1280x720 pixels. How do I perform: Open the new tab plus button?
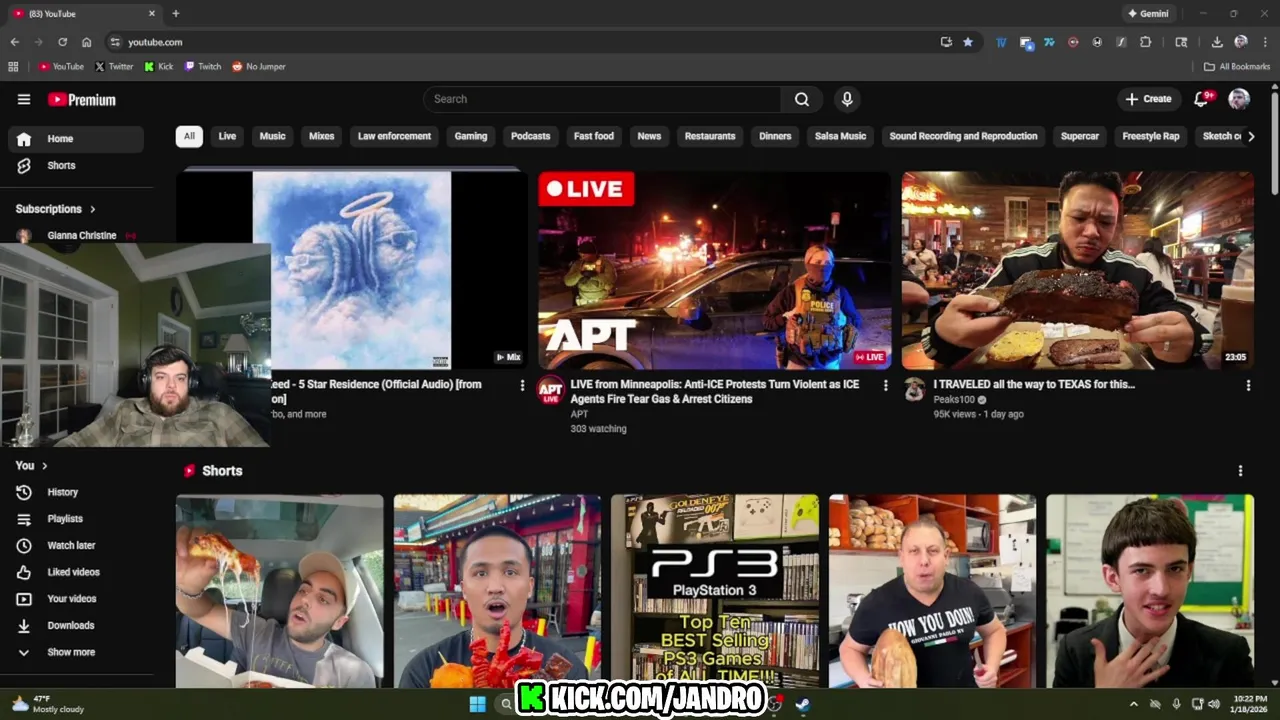click(176, 13)
